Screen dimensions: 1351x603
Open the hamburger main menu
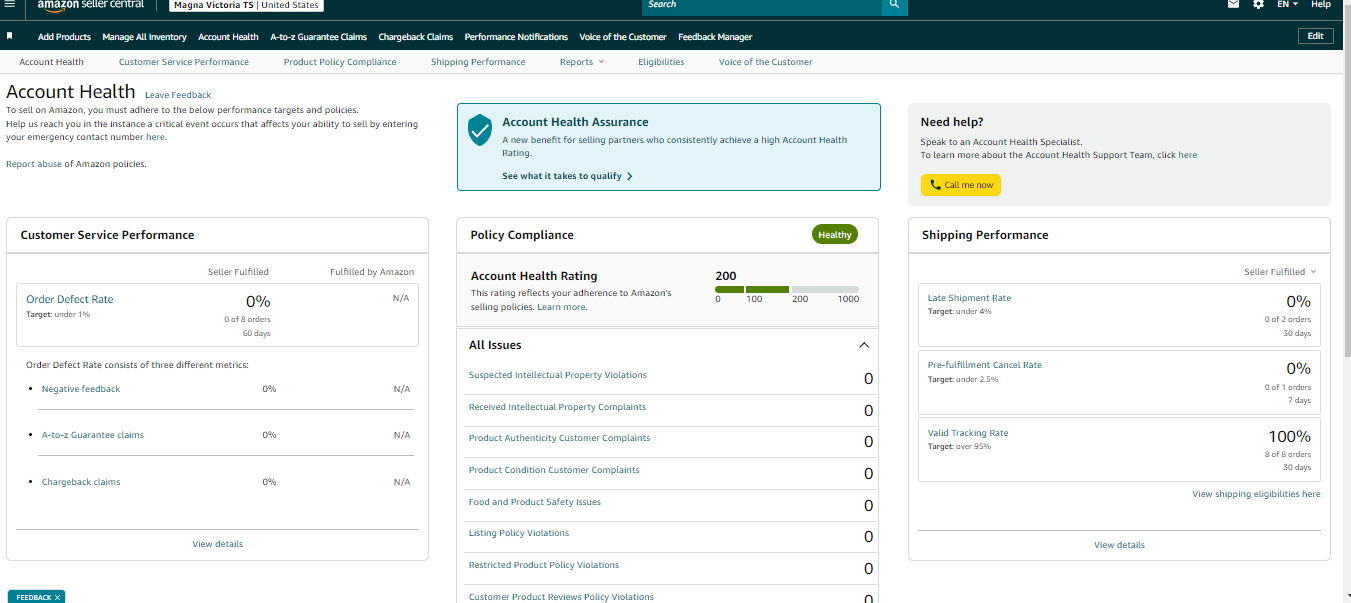10,5
